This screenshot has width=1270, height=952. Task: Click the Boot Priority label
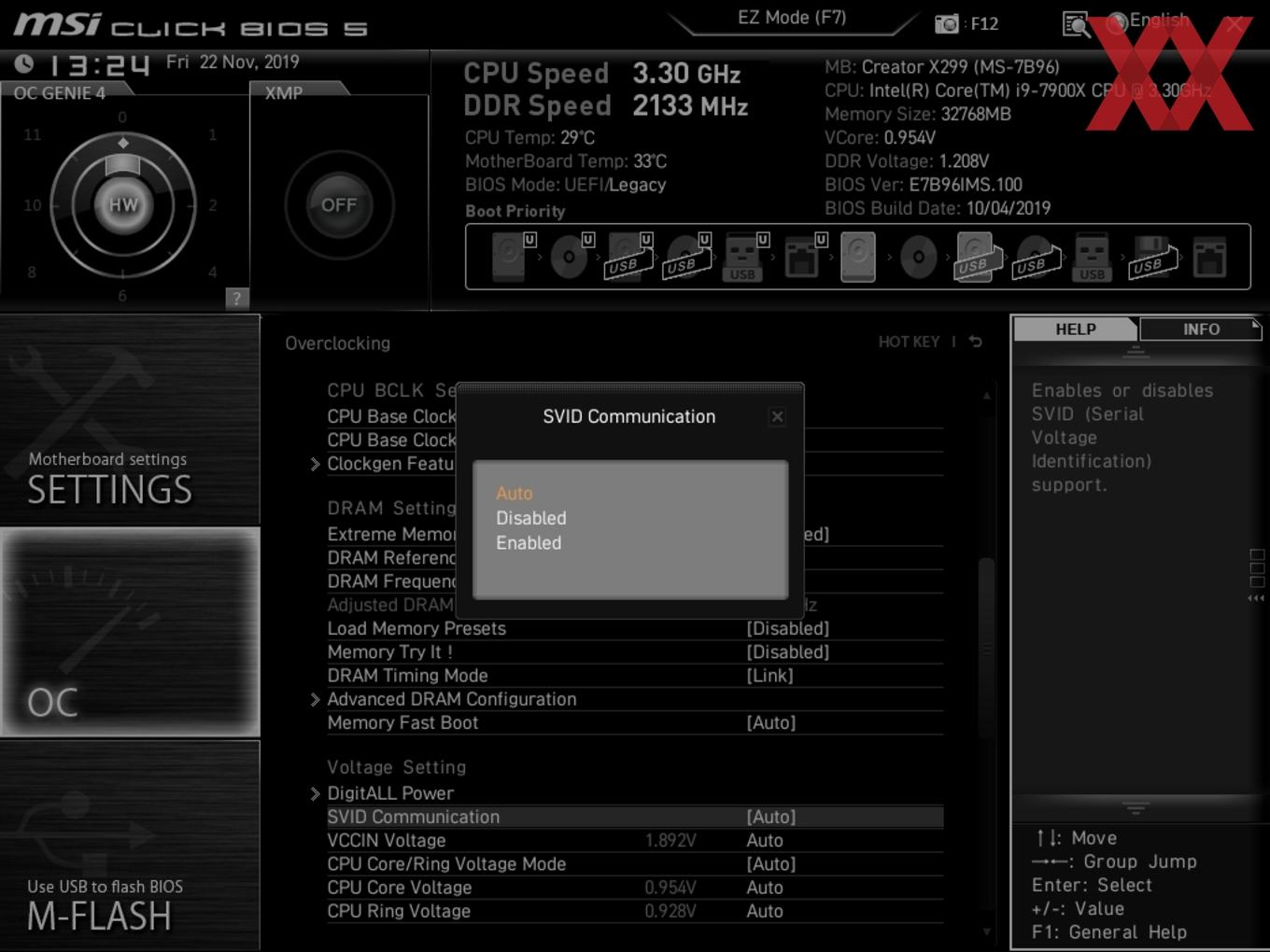coord(515,211)
